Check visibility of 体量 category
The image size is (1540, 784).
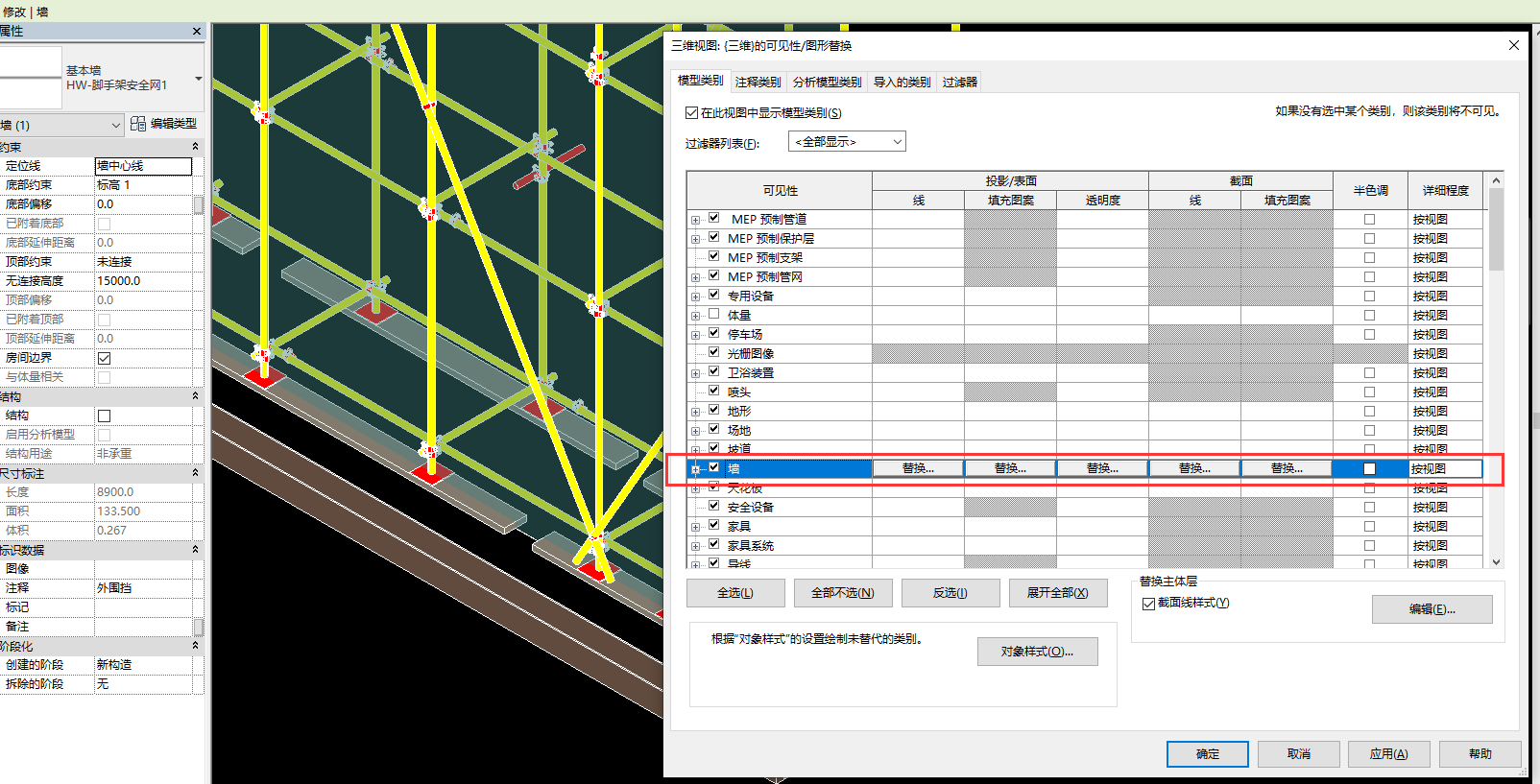tap(713, 314)
